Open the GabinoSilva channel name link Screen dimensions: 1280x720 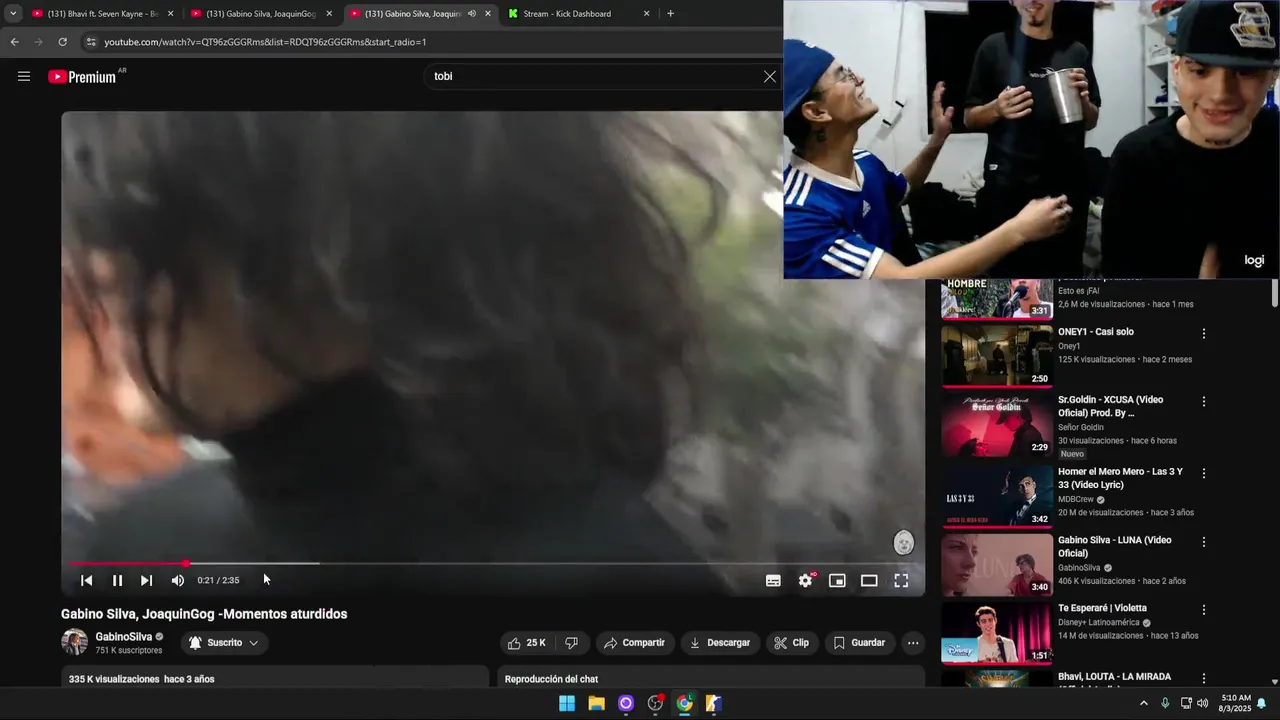pos(124,637)
